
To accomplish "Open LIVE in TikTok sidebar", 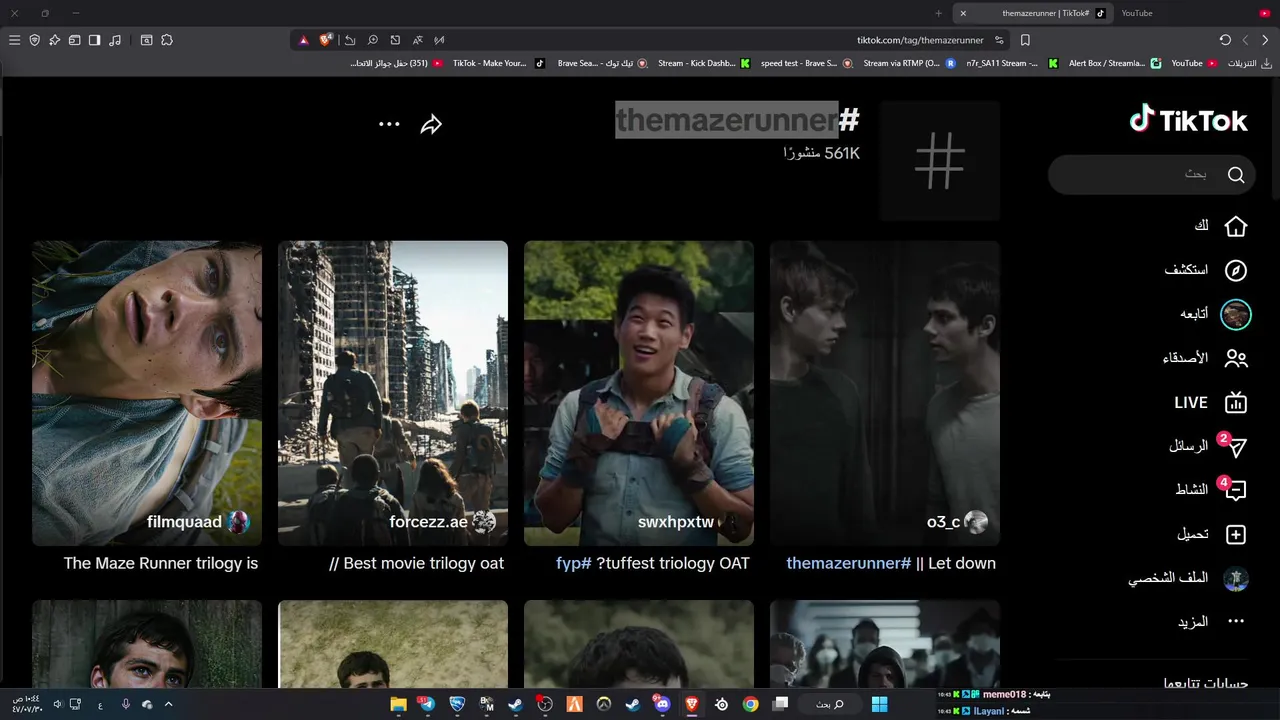I will 1211,402.
